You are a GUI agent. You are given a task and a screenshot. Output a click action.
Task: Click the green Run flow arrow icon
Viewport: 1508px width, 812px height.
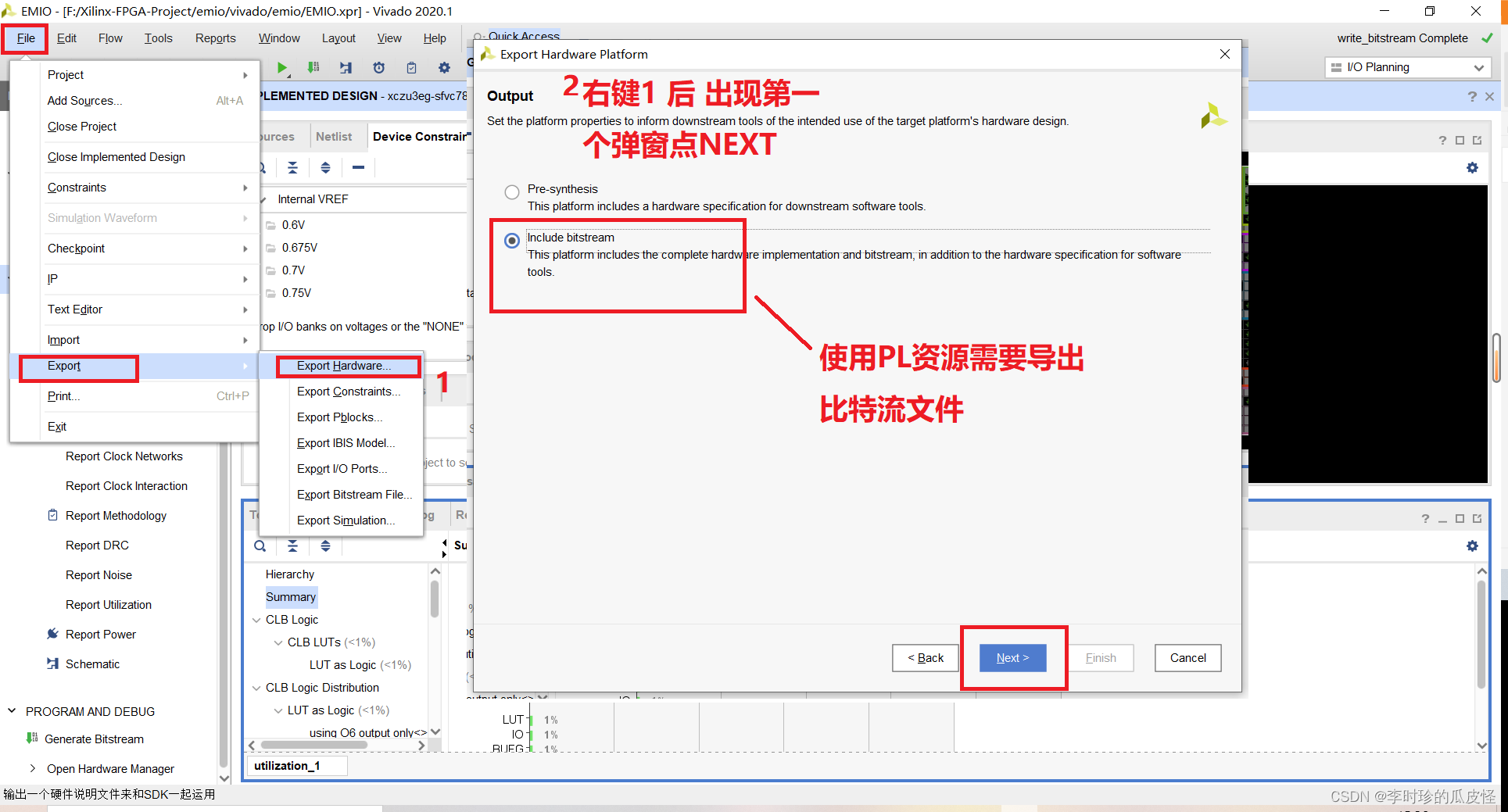coord(282,68)
